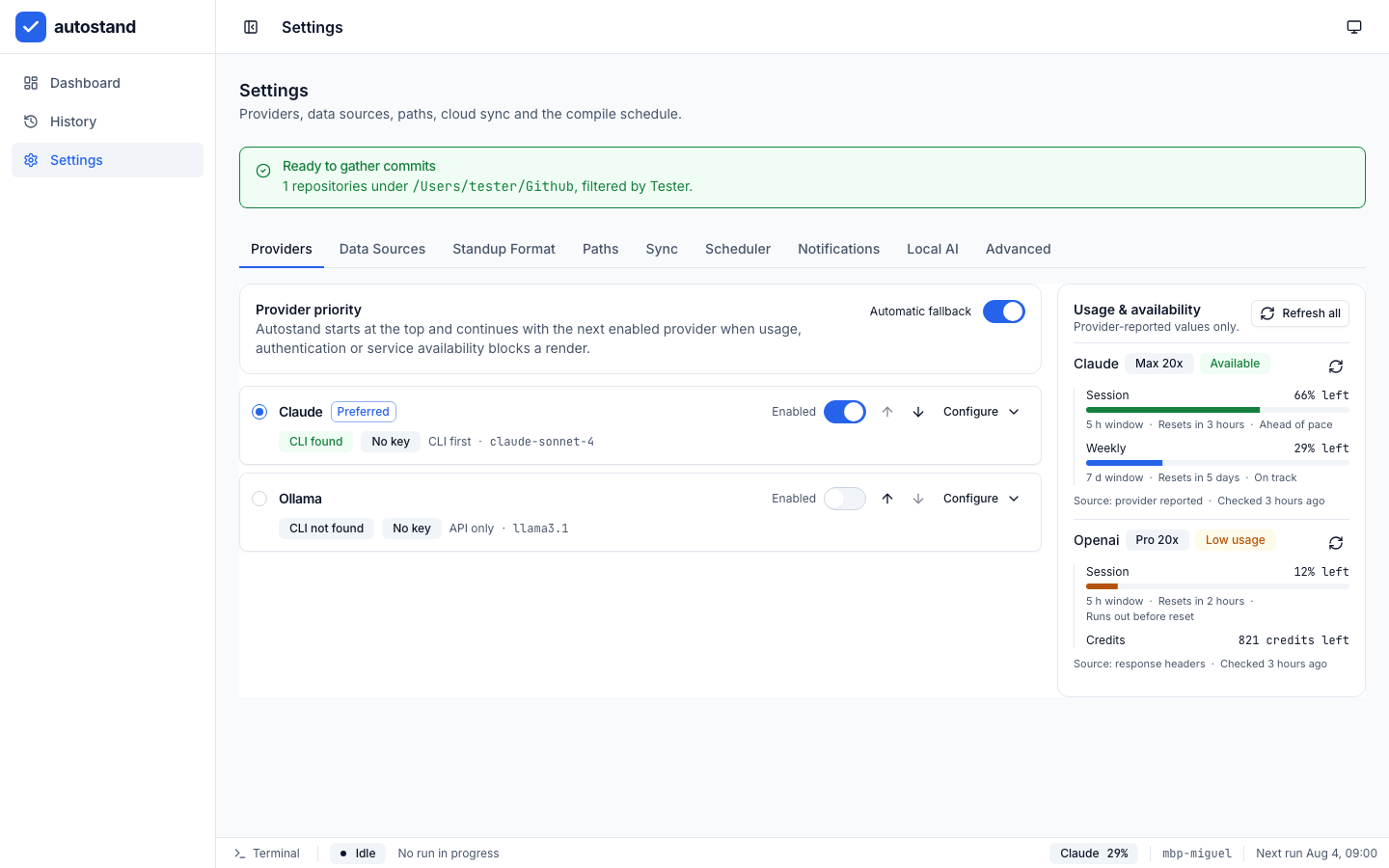Click the monitor theme icon in header
The image size is (1389, 868).
click(x=1354, y=27)
